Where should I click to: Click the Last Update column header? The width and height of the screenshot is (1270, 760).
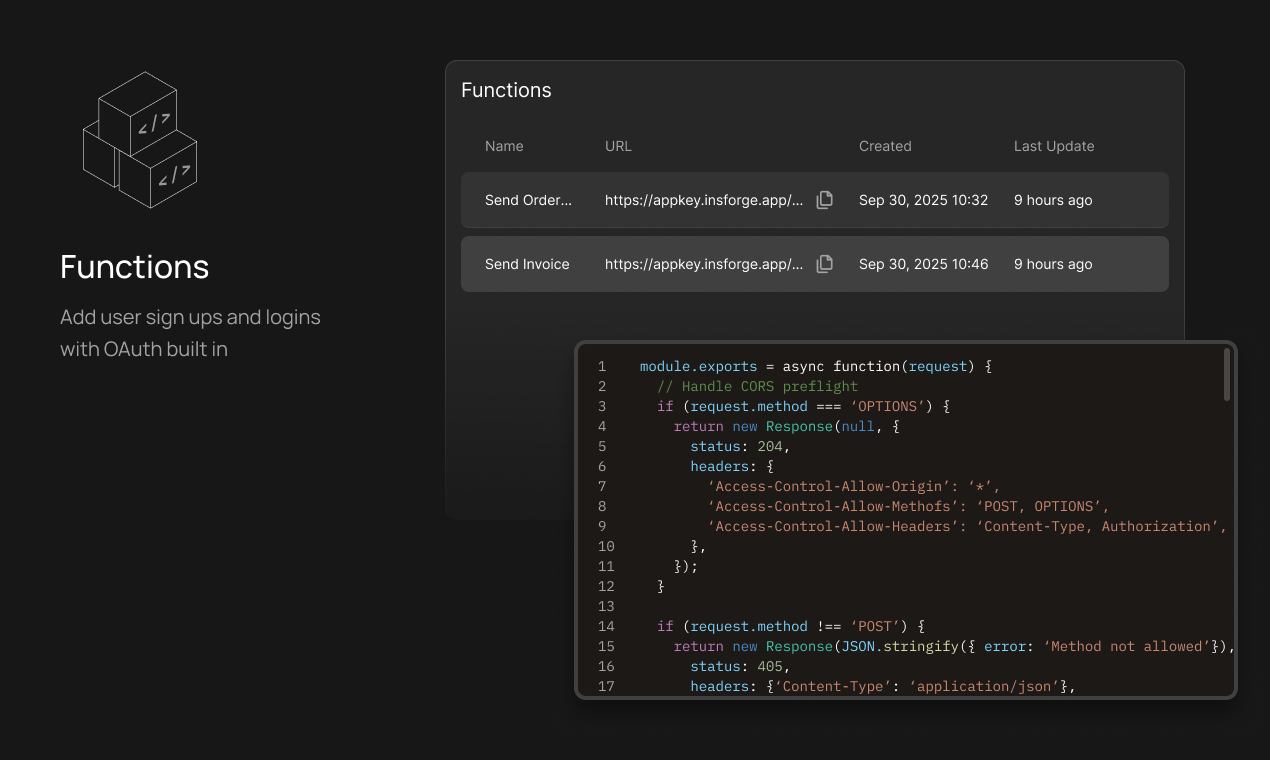[x=1054, y=146]
